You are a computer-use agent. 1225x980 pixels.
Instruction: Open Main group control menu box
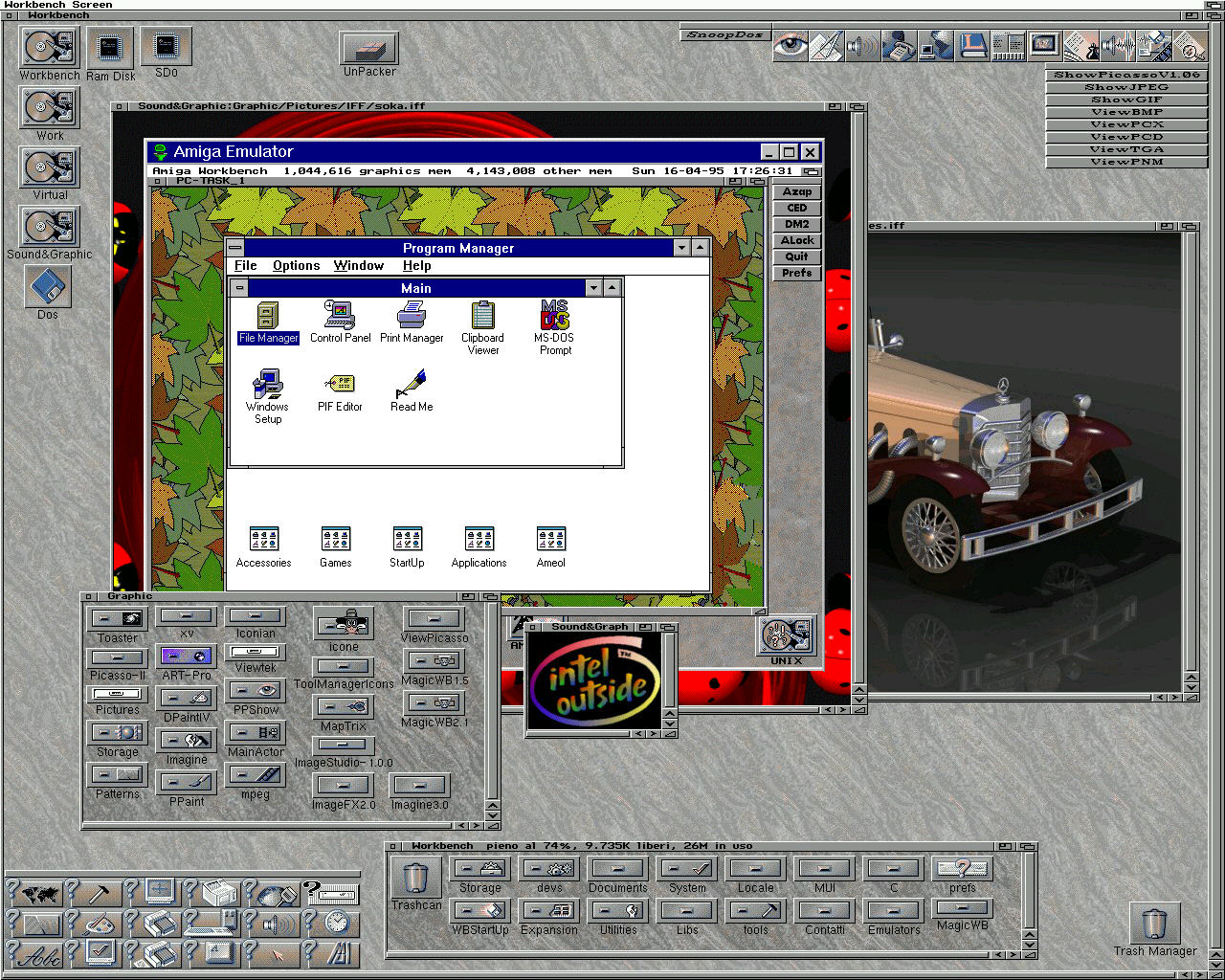coord(240,288)
